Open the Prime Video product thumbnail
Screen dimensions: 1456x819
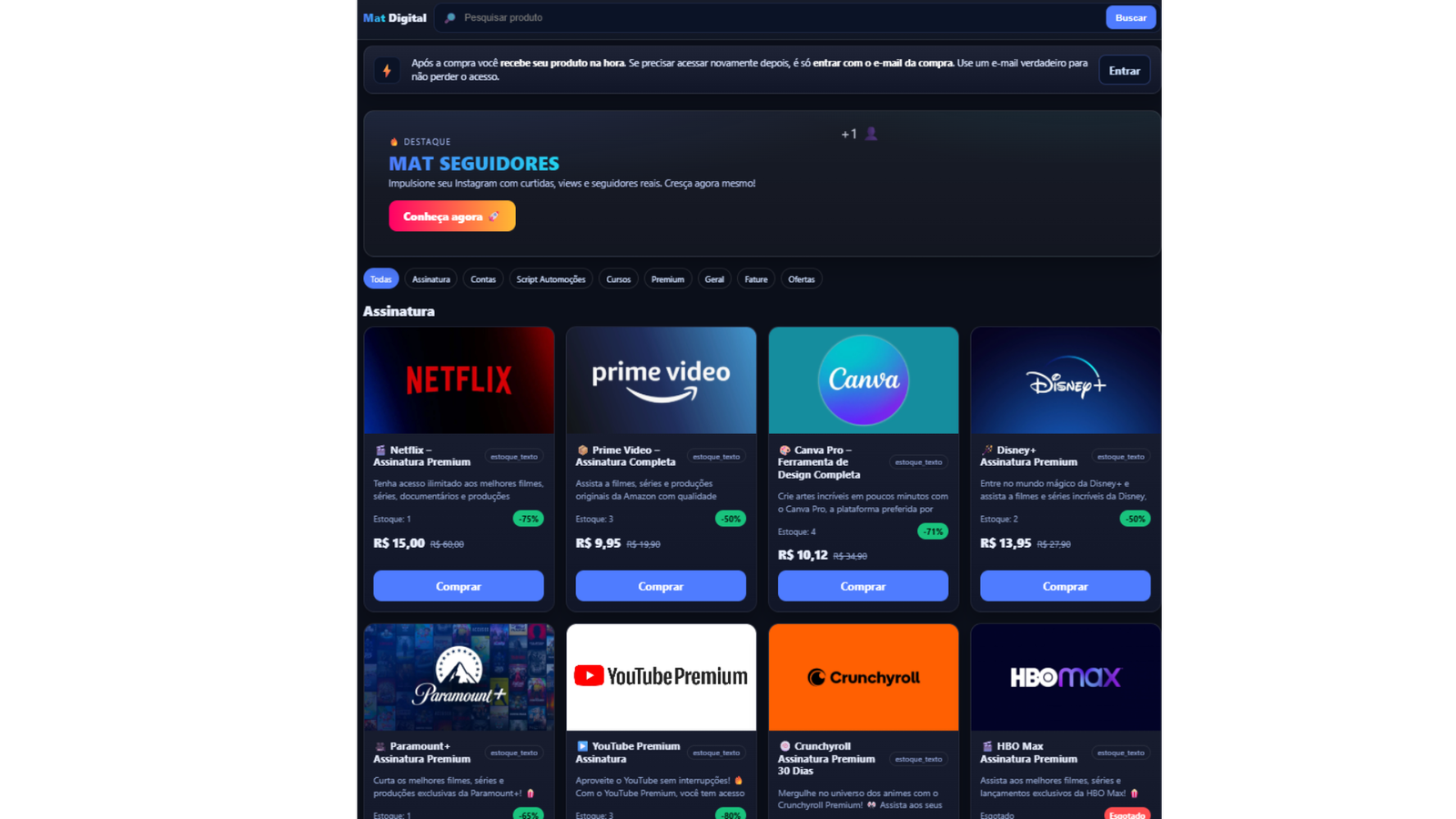pyautogui.click(x=661, y=379)
